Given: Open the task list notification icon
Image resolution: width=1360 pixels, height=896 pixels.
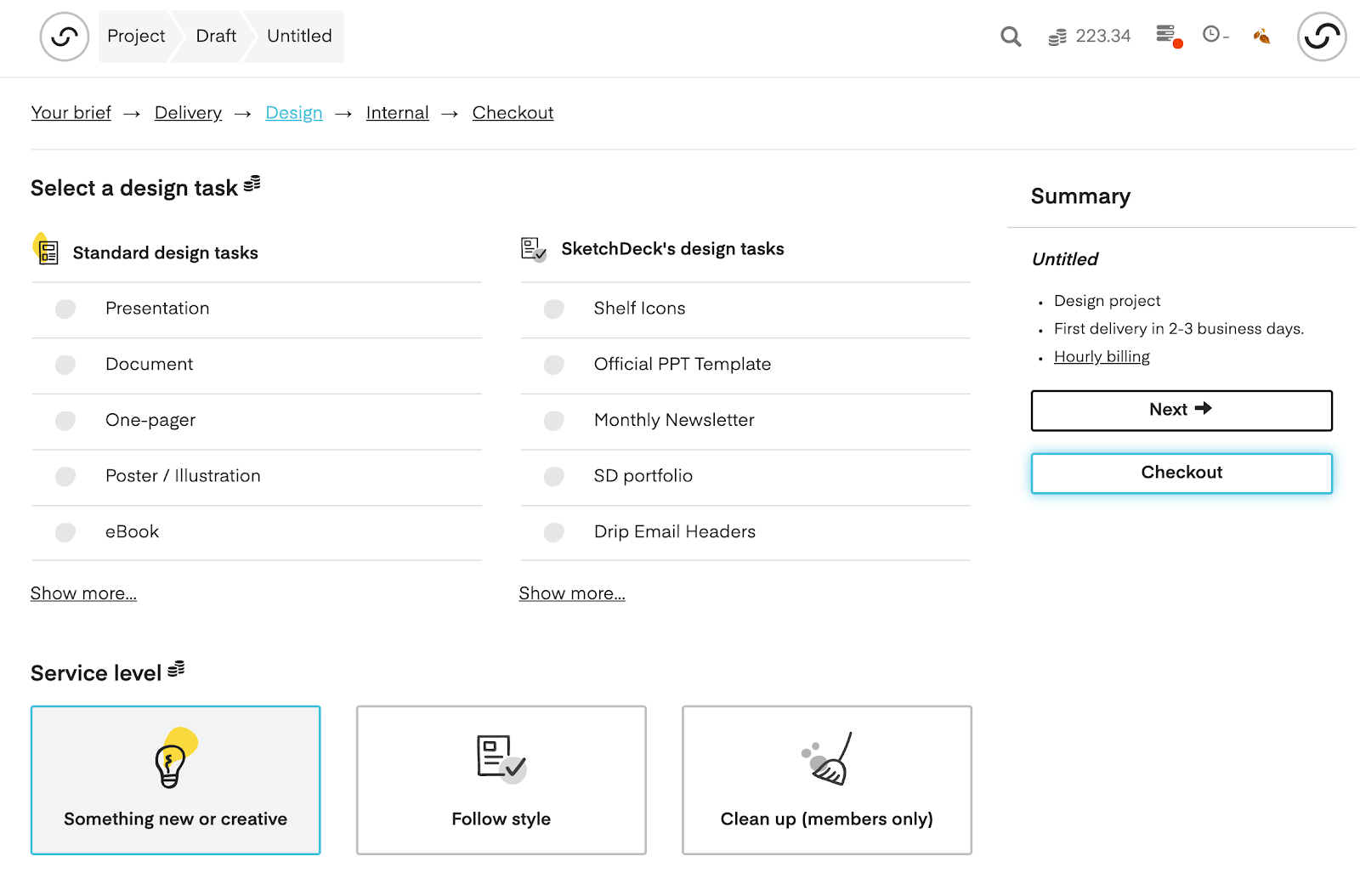Looking at the screenshot, I should (x=1169, y=36).
